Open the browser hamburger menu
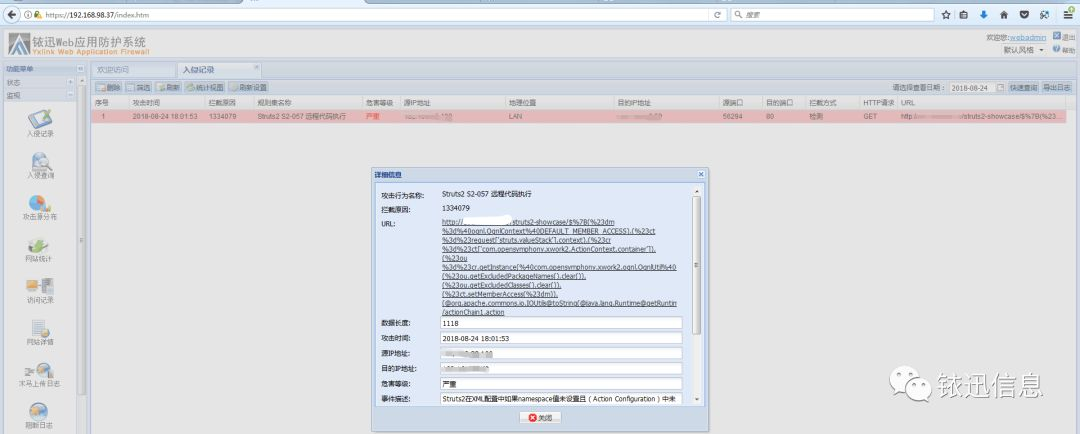The image size is (1080, 434). tap(1068, 14)
